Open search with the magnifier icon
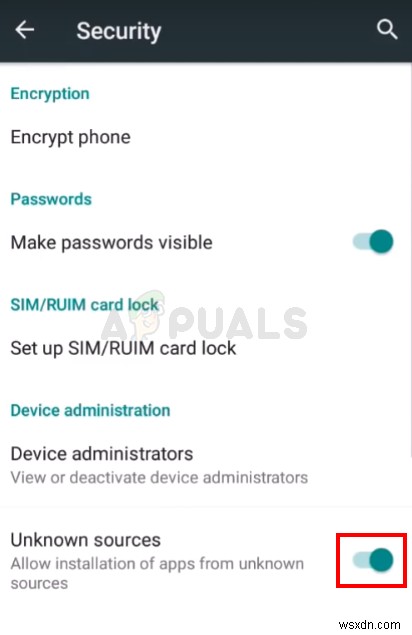This screenshot has height=635, width=412. pos(386,30)
